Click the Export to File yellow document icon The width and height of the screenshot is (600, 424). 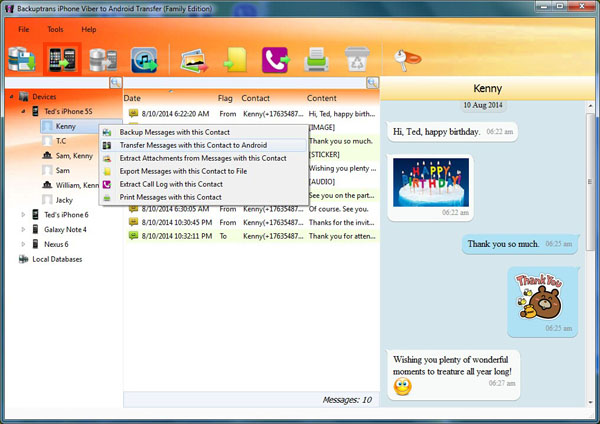[x=235, y=59]
